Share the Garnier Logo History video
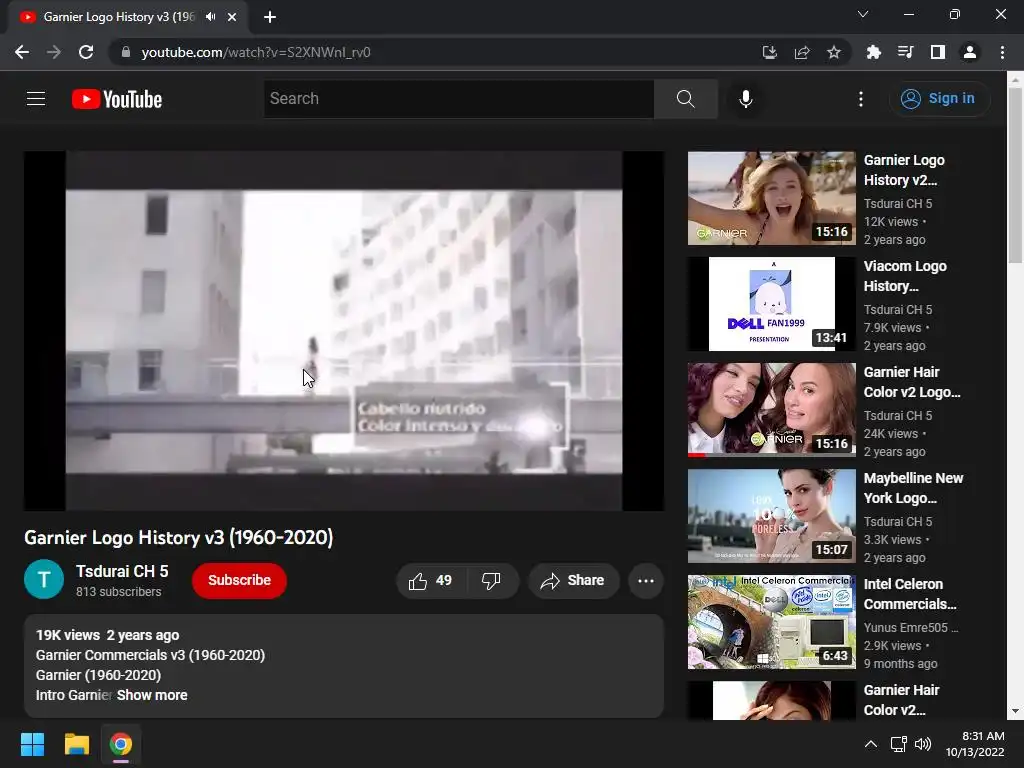 click(573, 581)
